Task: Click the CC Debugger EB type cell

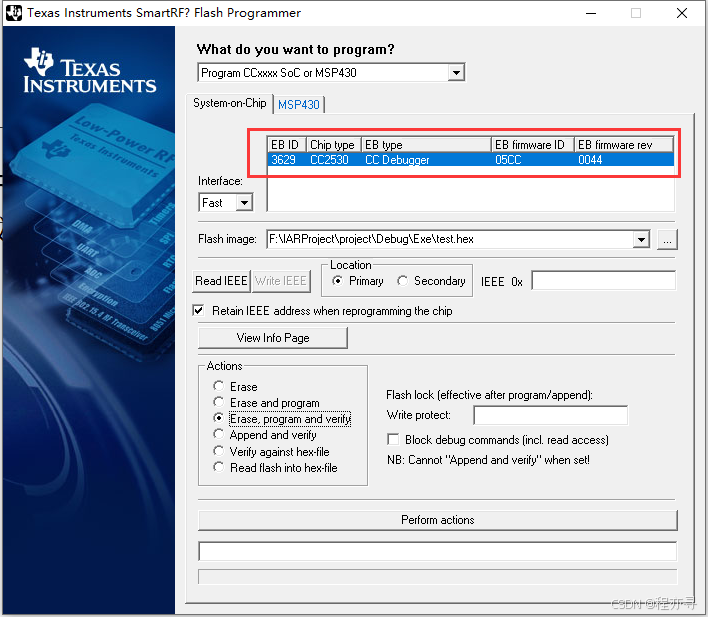Action: click(397, 160)
